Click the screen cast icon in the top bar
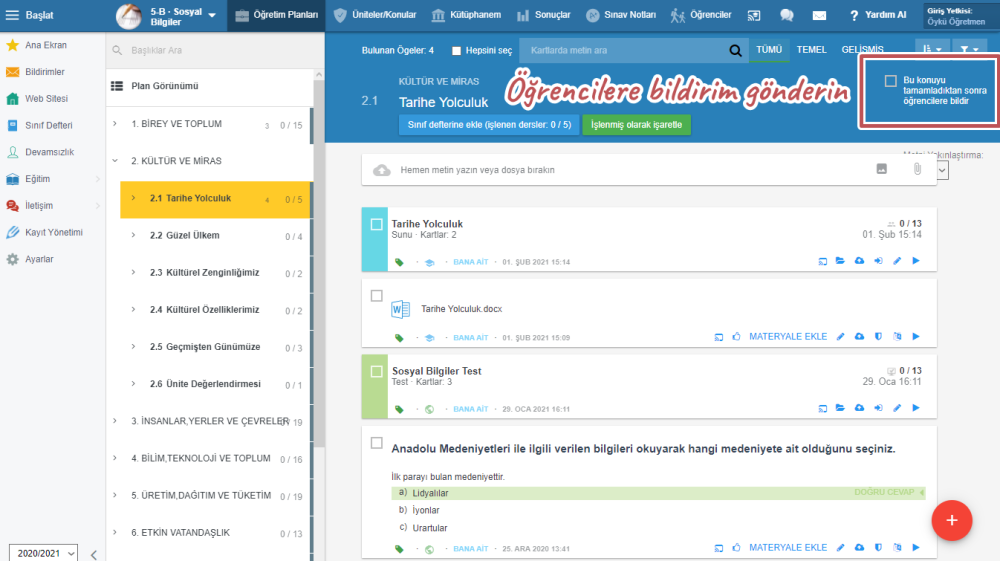Viewport: 1000px width, 561px height. pyautogui.click(x=754, y=15)
